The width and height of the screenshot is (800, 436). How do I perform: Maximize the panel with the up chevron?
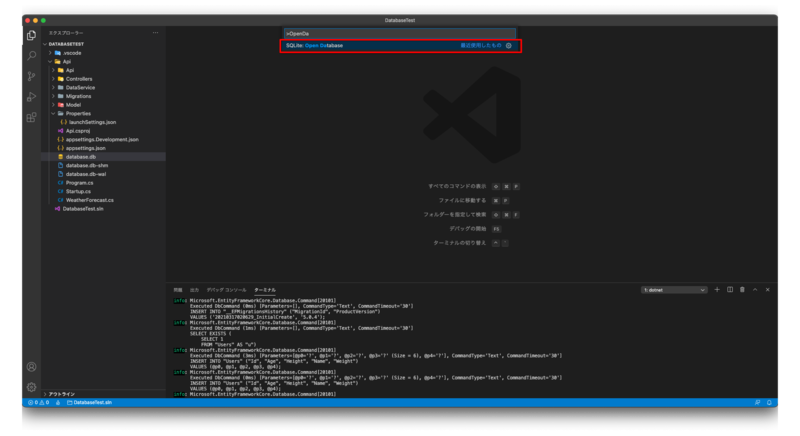pos(755,290)
